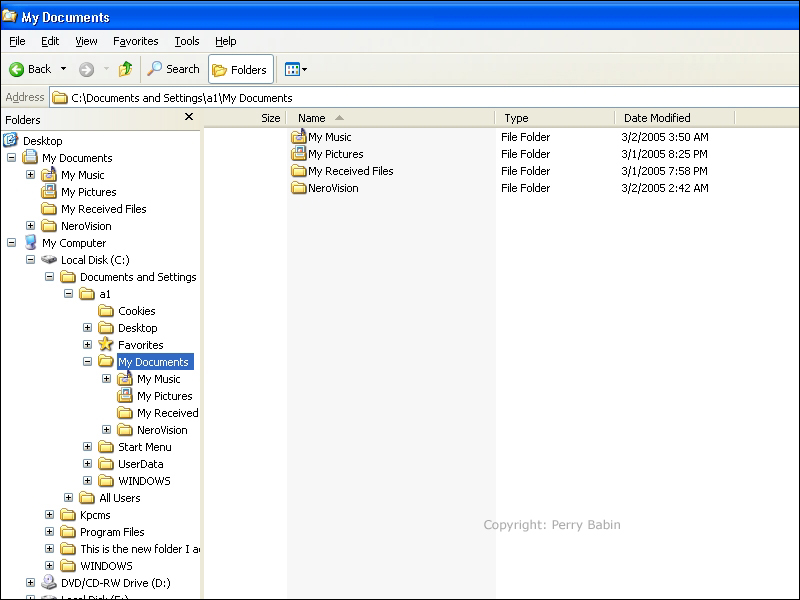800x600 pixels.
Task: Select Desktop folder under a1
Action: pyautogui.click(x=138, y=328)
